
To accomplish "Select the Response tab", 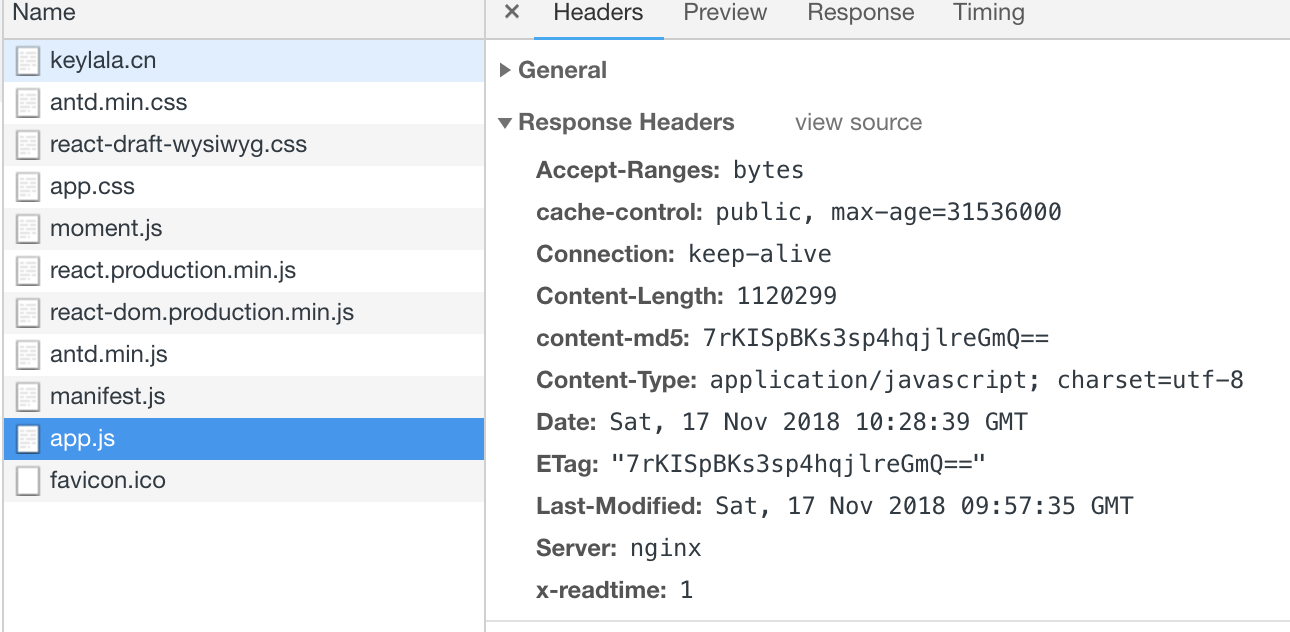I will (860, 13).
